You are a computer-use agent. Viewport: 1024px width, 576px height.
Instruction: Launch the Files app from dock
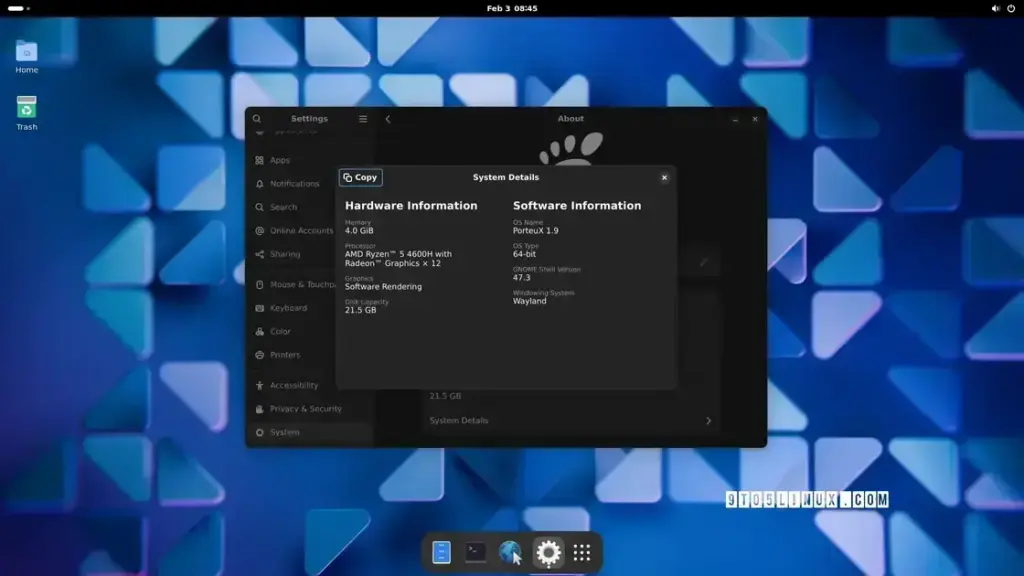tap(441, 552)
